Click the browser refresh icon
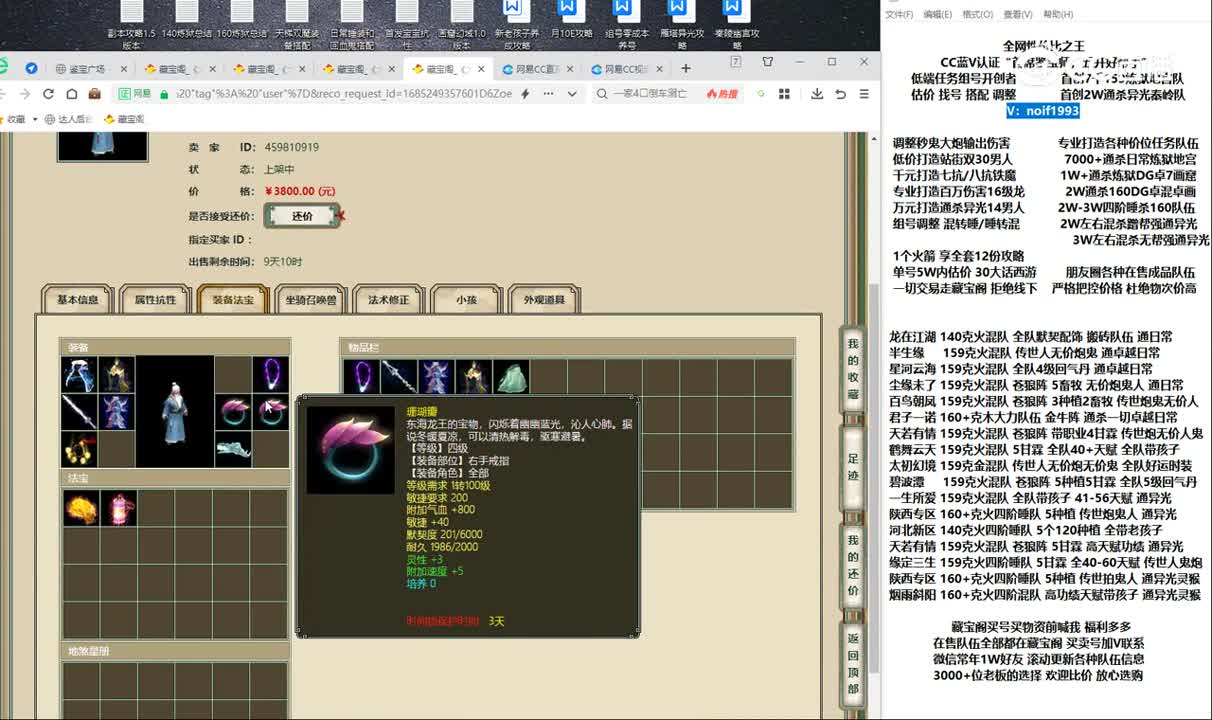 48,94
